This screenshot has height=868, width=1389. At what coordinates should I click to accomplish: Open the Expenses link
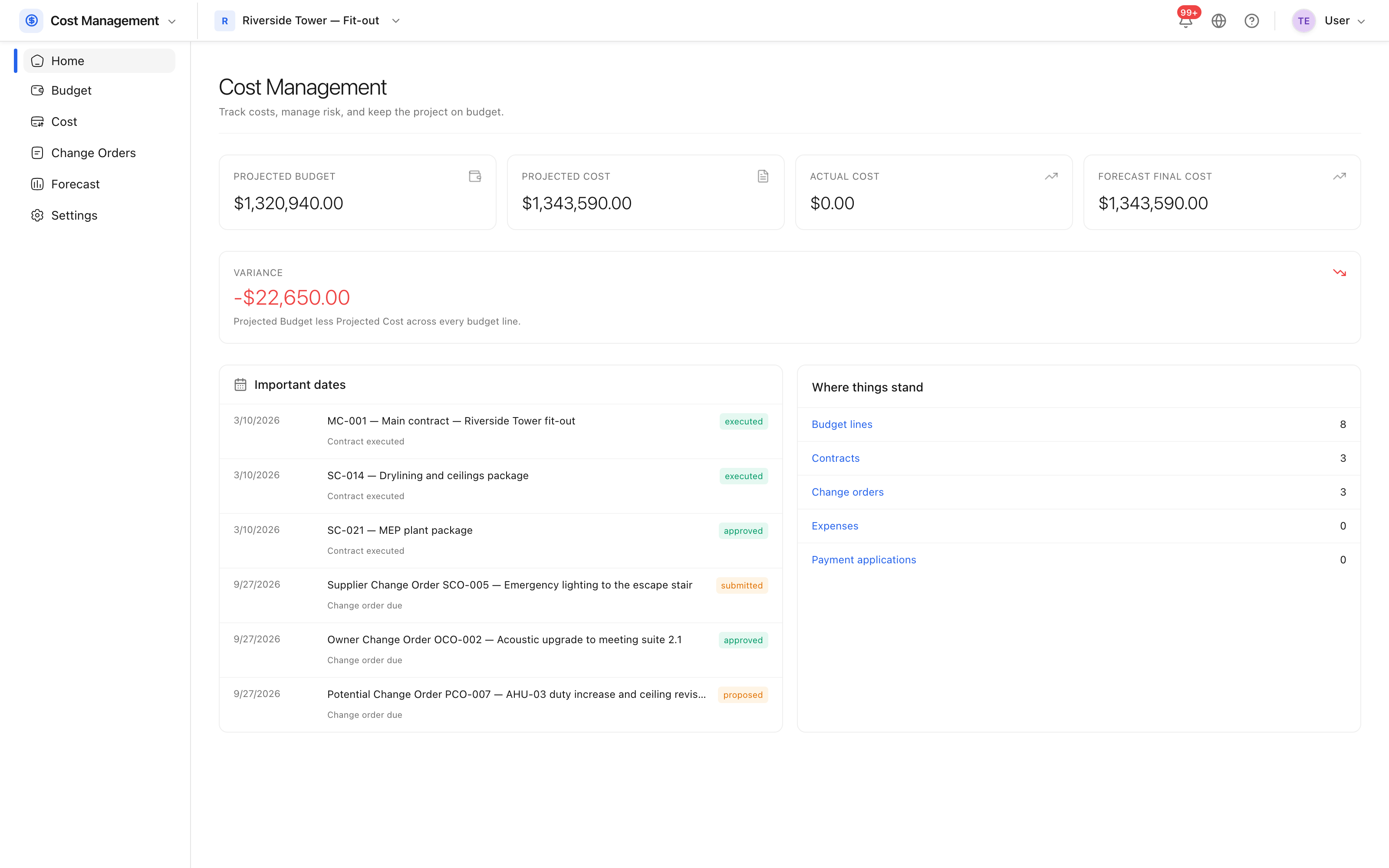click(835, 526)
